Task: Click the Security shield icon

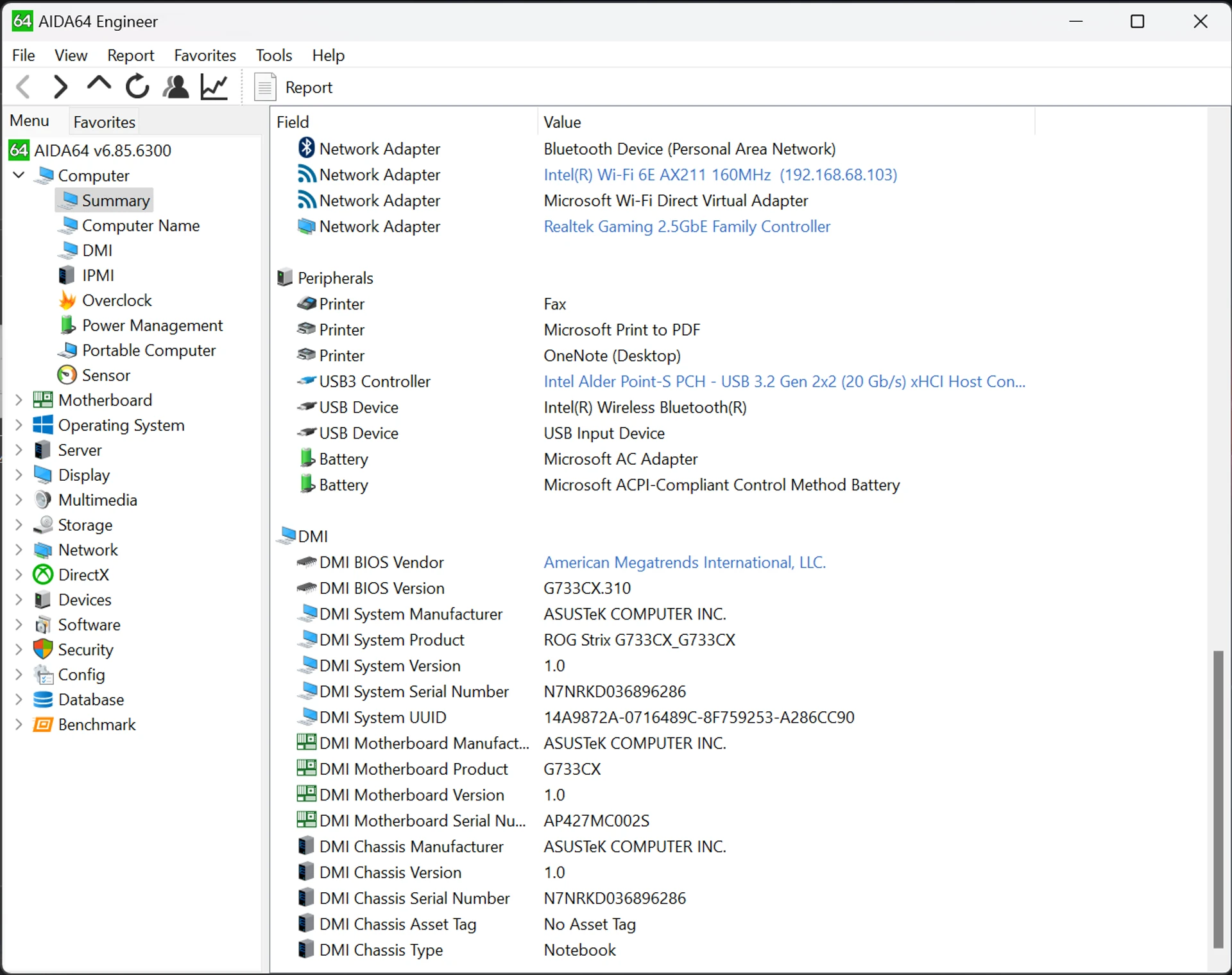Action: pyautogui.click(x=43, y=649)
